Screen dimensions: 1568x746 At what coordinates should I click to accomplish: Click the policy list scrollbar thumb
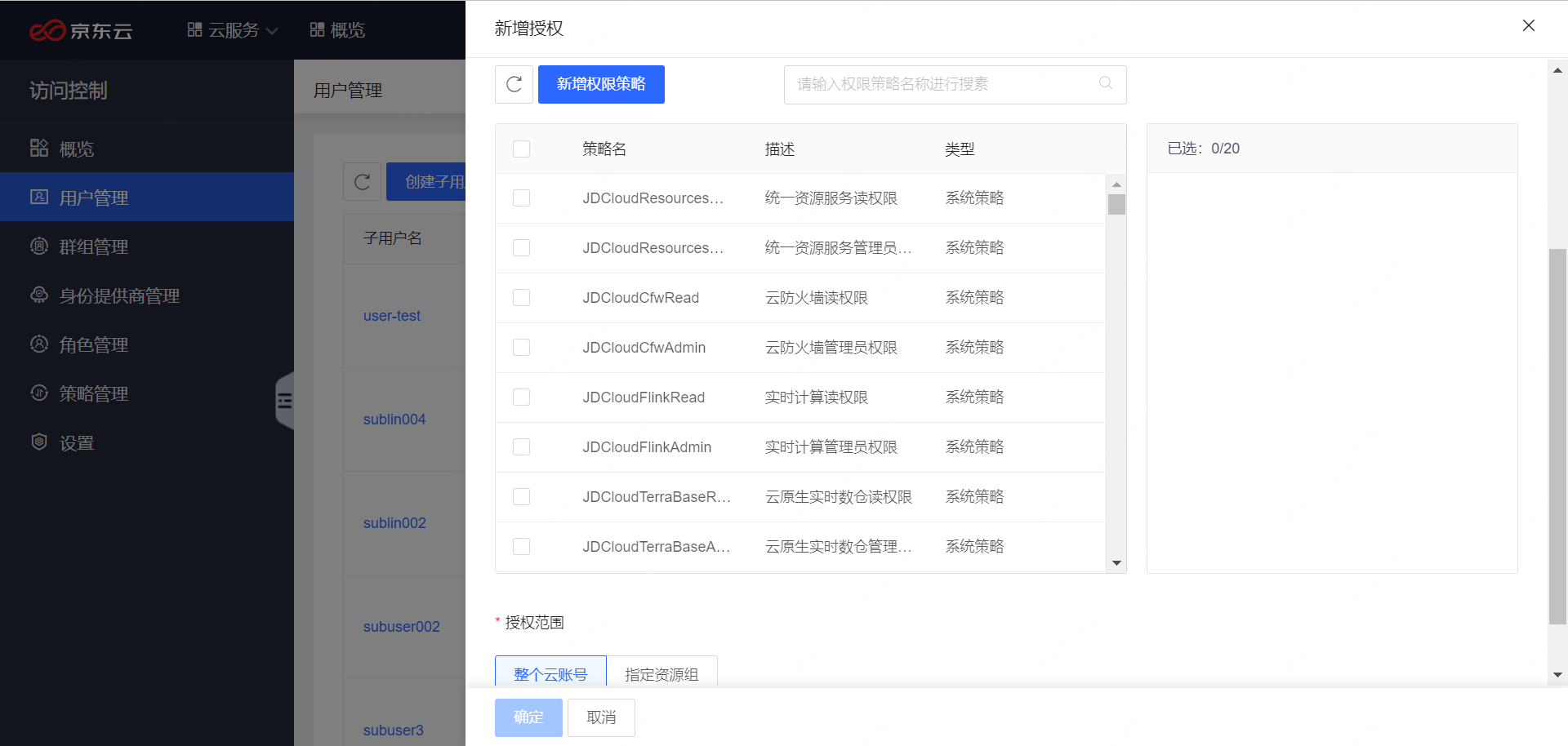(x=1116, y=204)
